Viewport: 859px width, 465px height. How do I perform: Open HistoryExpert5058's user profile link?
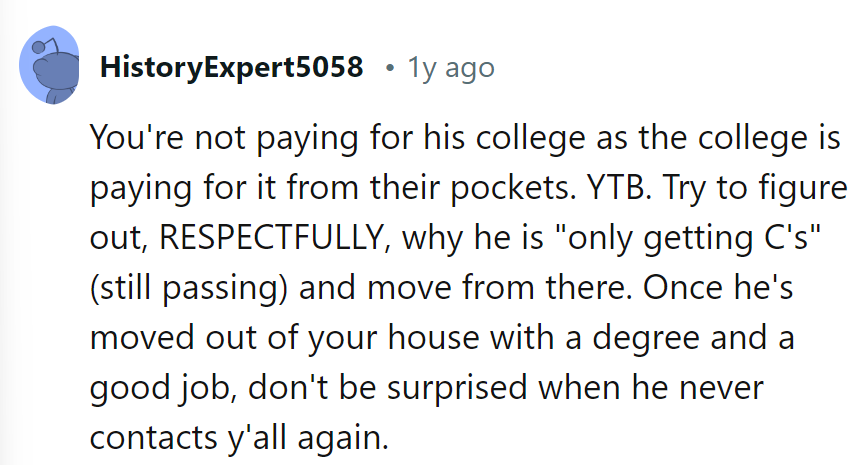click(231, 68)
